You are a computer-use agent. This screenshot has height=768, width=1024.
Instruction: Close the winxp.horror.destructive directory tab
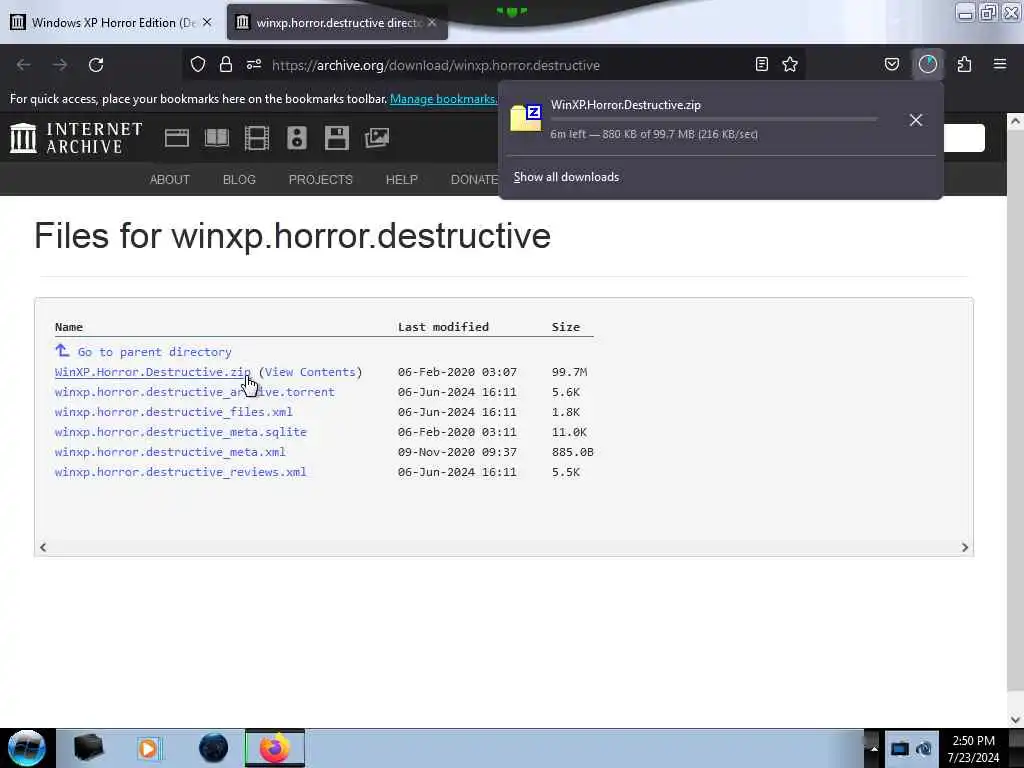coord(432,22)
